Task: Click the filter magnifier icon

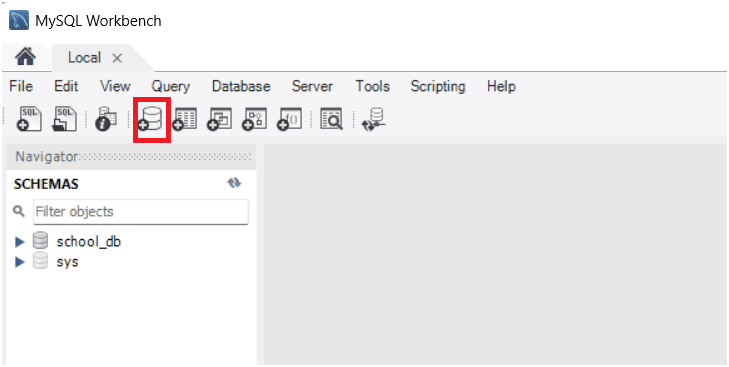Action: (19, 212)
